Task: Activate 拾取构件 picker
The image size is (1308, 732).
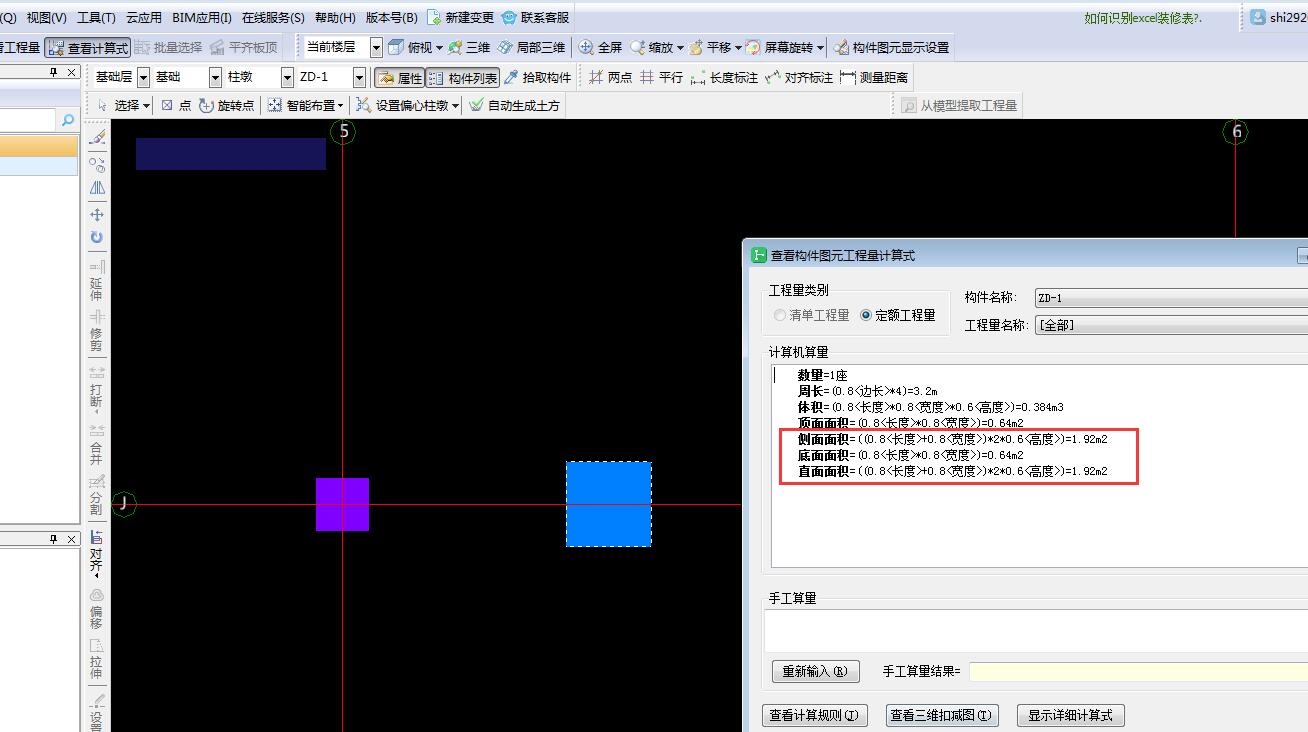Action: coord(538,77)
